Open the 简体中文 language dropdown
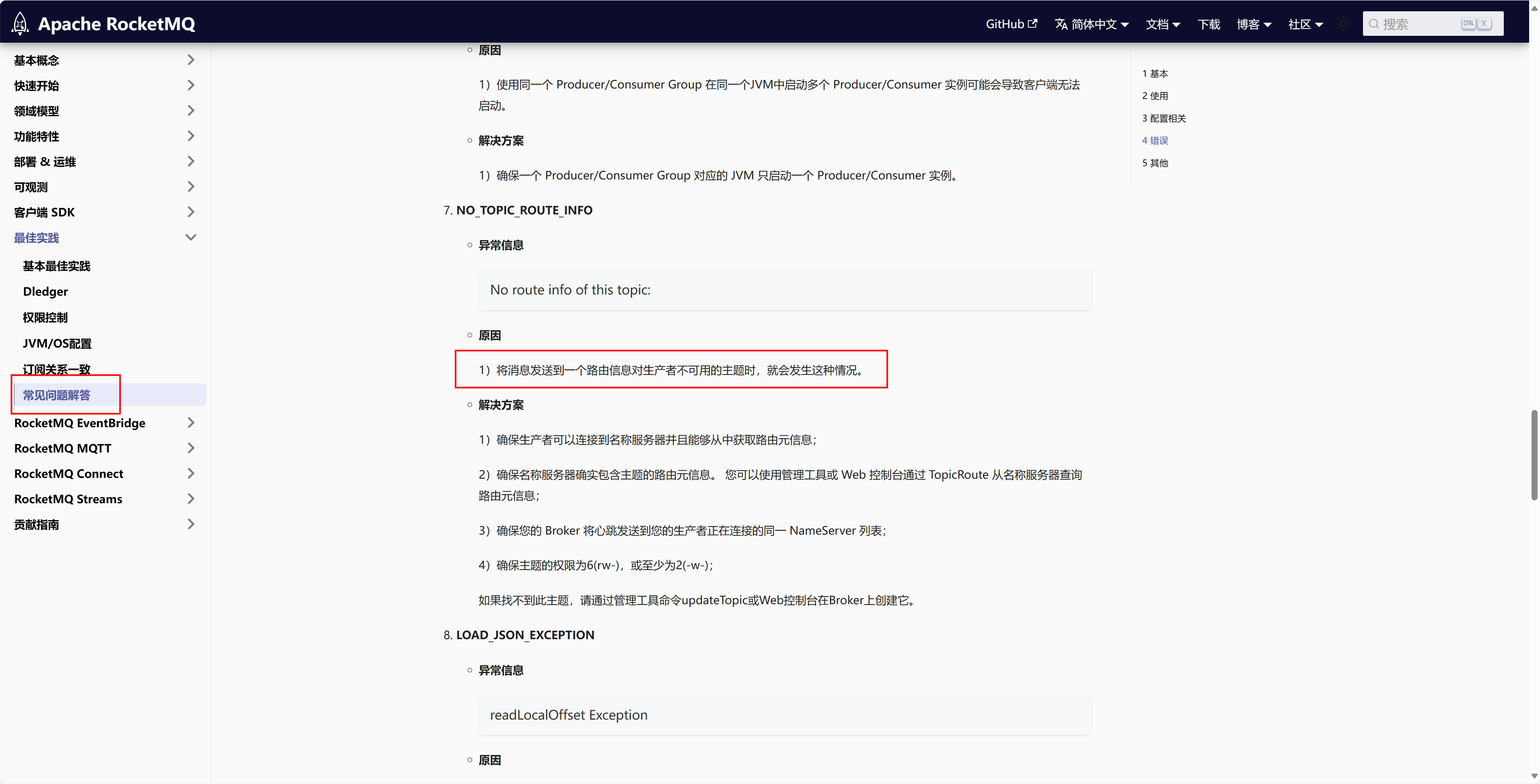This screenshot has height=784, width=1540. tap(1091, 24)
